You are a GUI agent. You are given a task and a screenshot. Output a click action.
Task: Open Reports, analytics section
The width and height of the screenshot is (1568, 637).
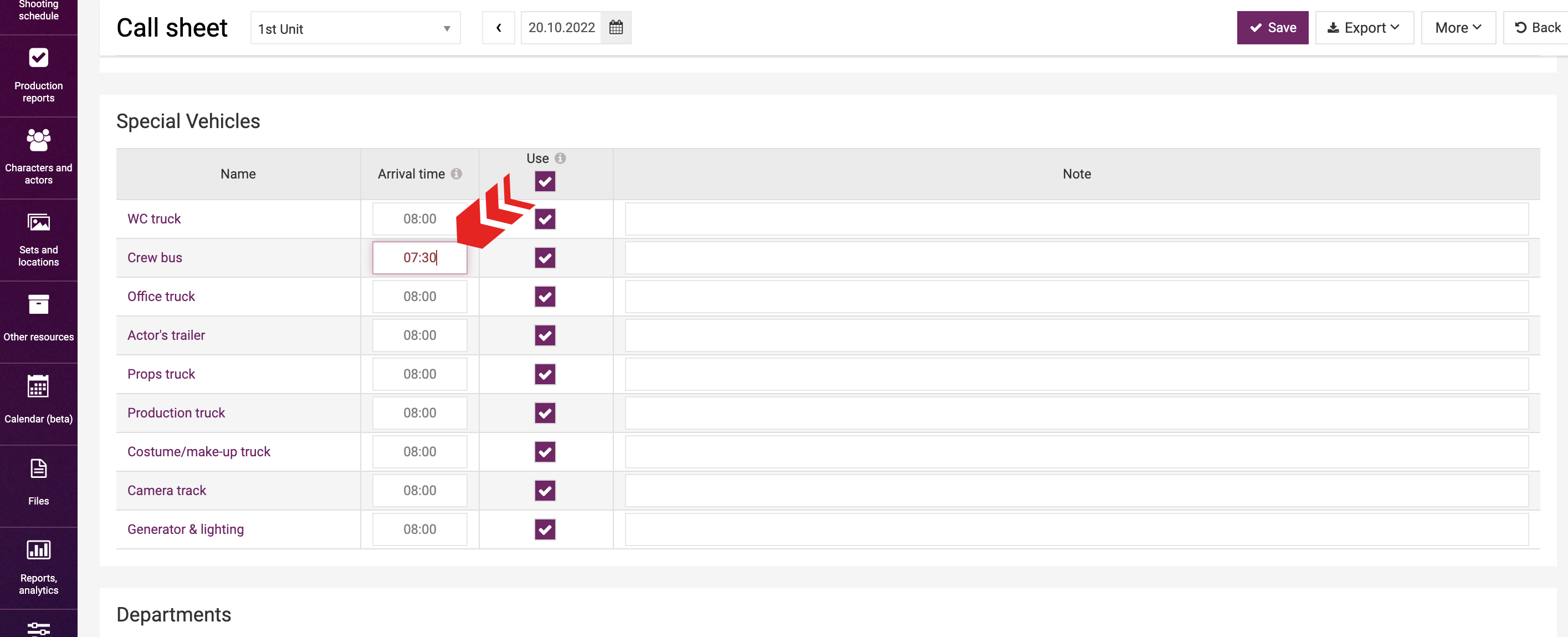point(38,567)
